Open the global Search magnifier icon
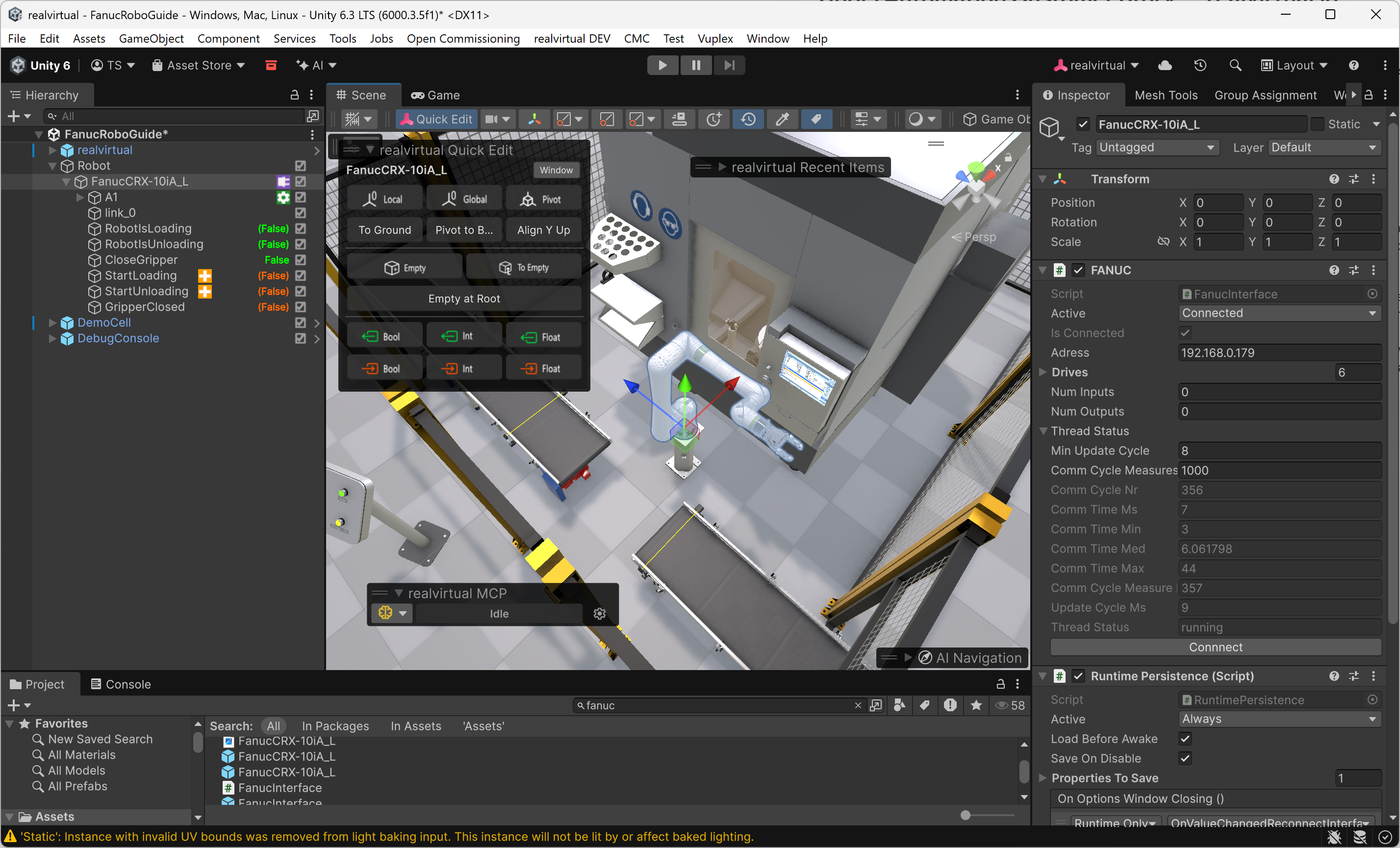This screenshot has width=1400, height=848. pyautogui.click(x=1235, y=65)
